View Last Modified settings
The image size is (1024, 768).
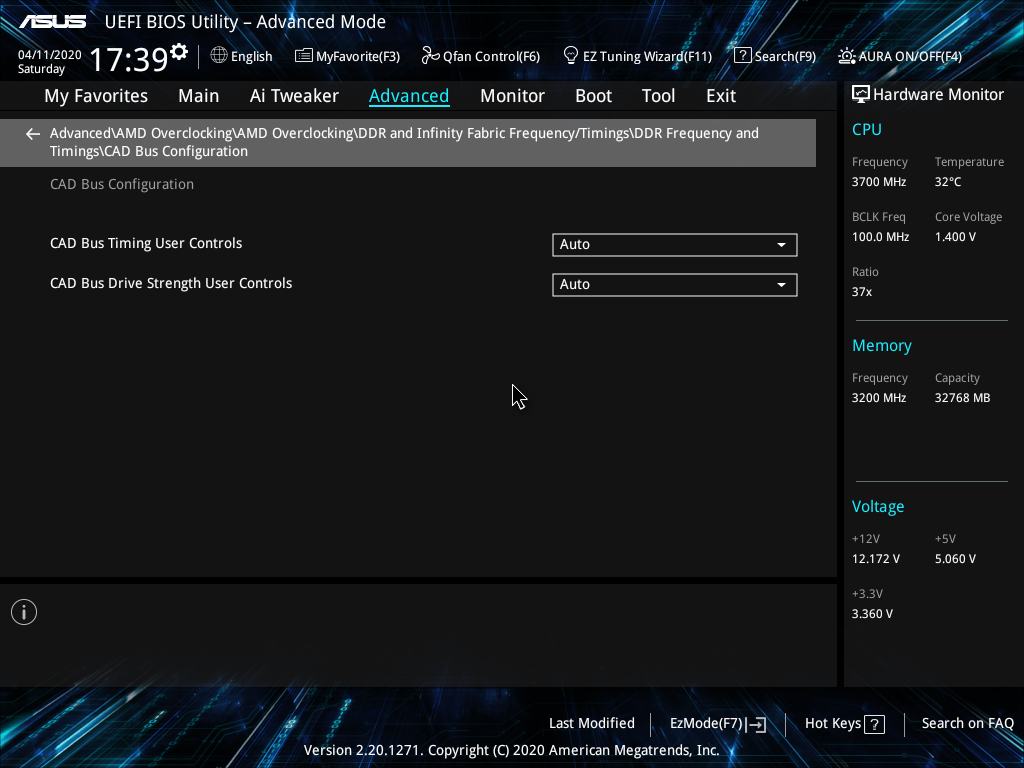point(592,724)
